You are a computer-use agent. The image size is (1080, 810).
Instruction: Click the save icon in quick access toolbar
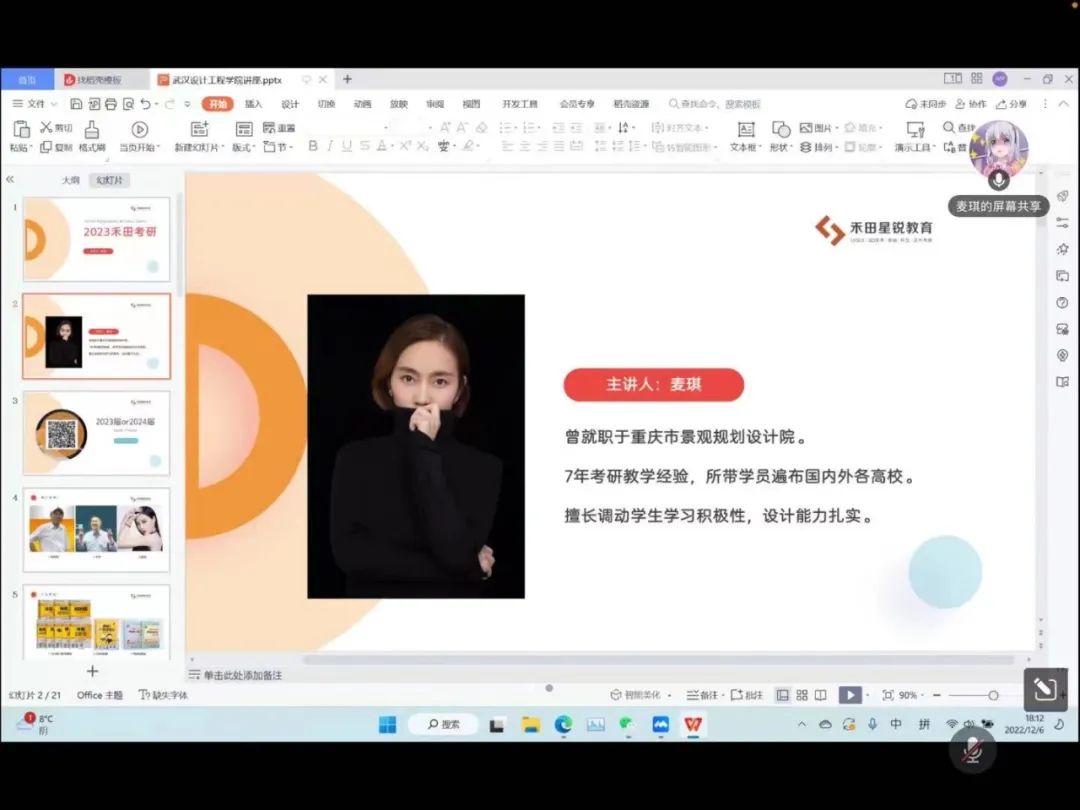tap(76, 104)
